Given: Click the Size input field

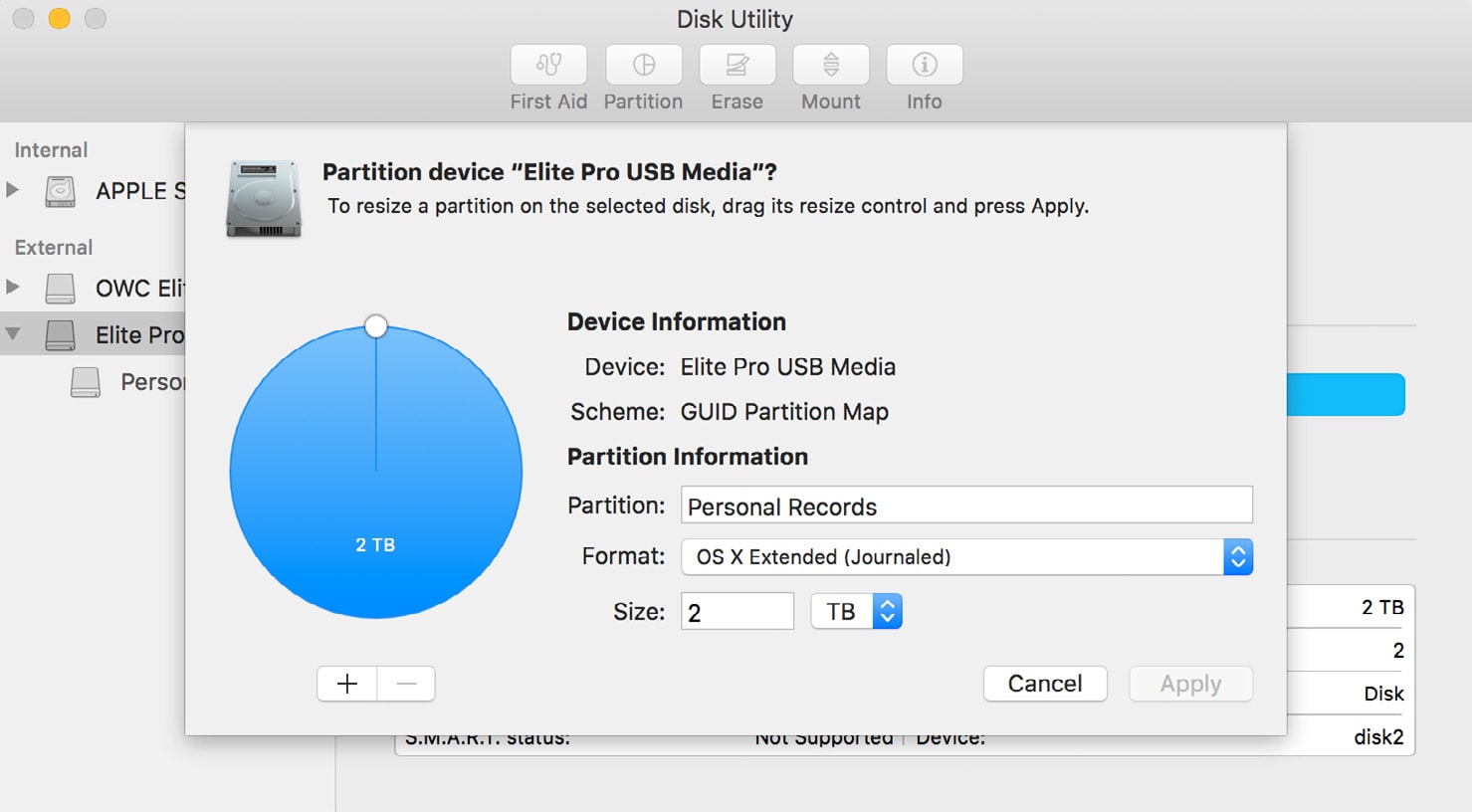Looking at the screenshot, I should click(736, 611).
